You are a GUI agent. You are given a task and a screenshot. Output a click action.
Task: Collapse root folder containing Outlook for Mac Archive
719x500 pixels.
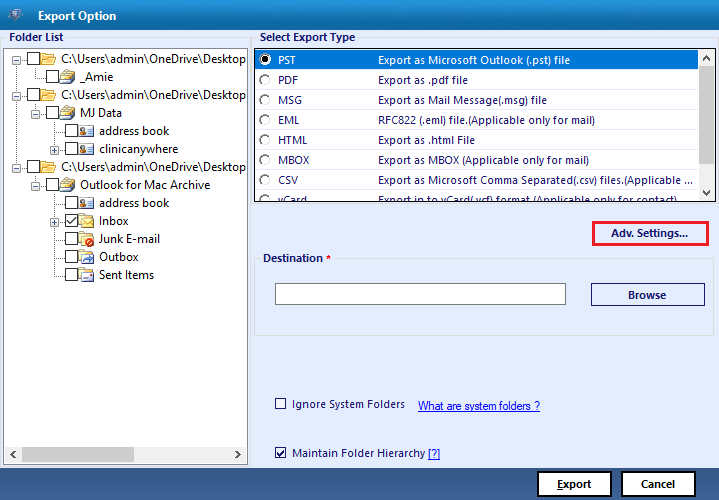(x=17, y=168)
